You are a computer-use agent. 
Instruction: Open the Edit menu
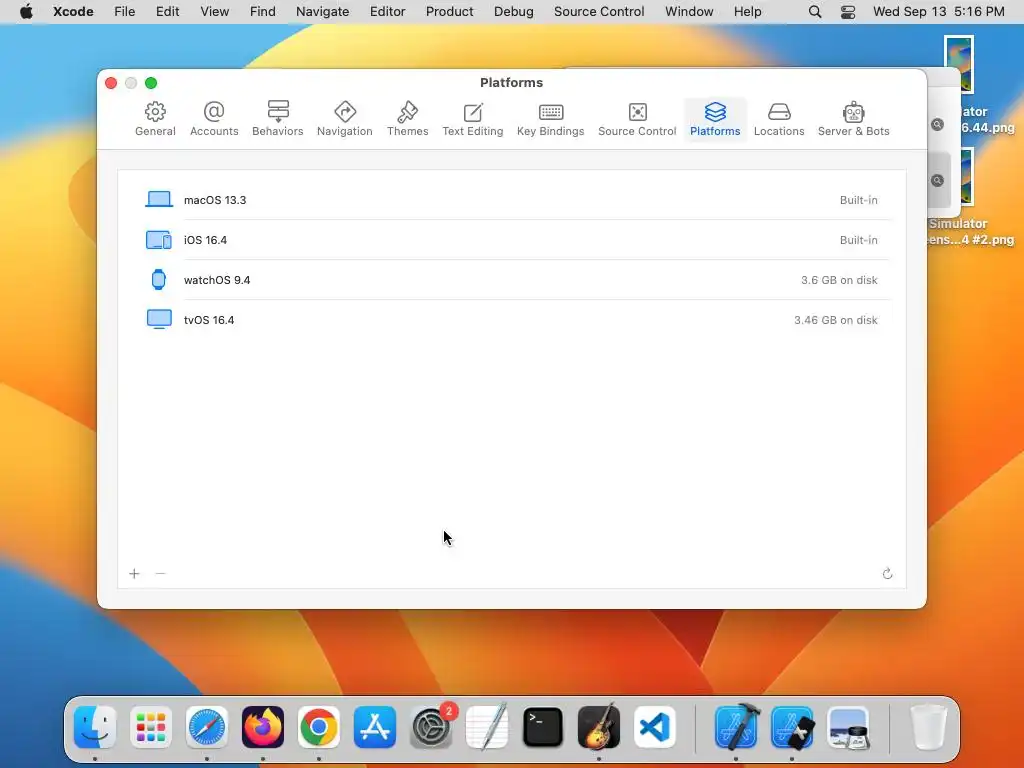[167, 12]
